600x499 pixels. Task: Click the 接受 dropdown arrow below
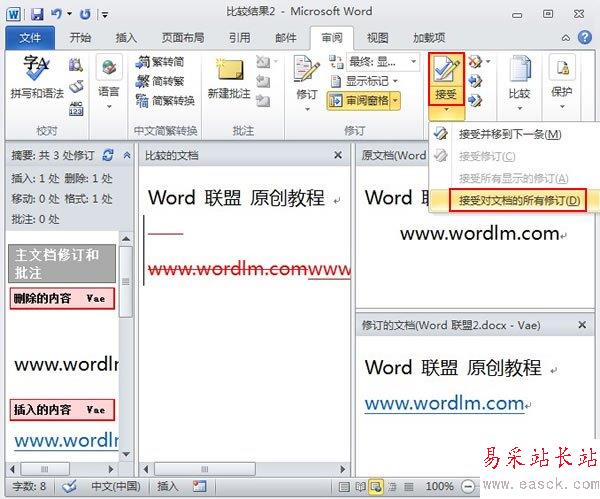(x=446, y=111)
